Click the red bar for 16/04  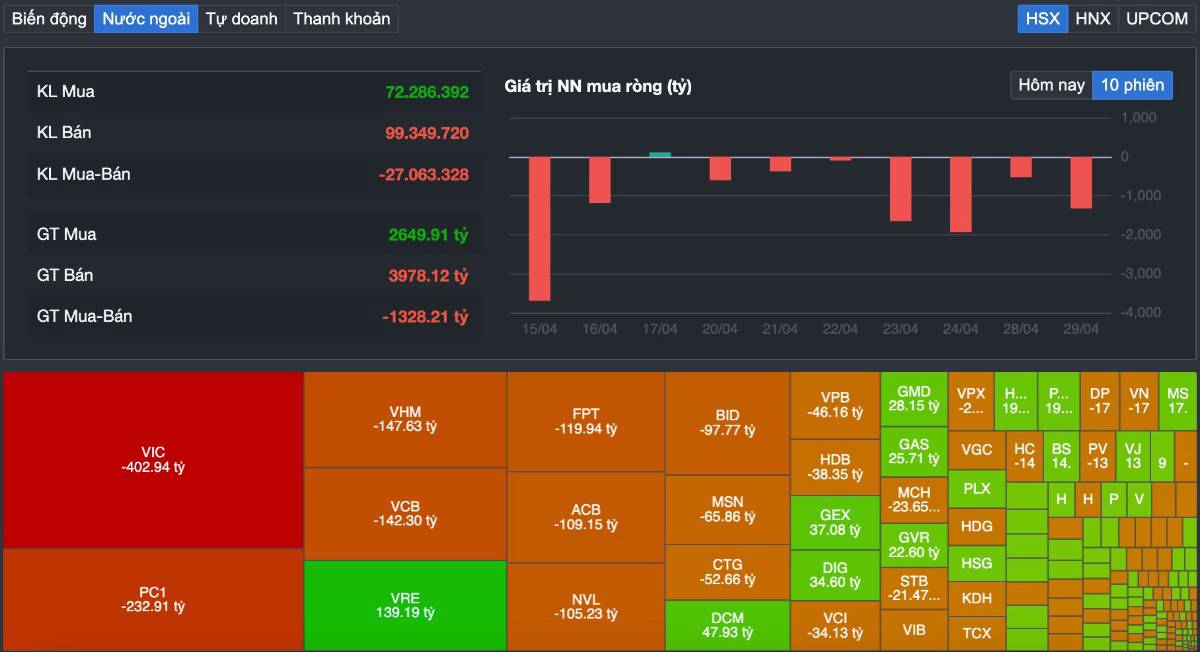[x=599, y=180]
